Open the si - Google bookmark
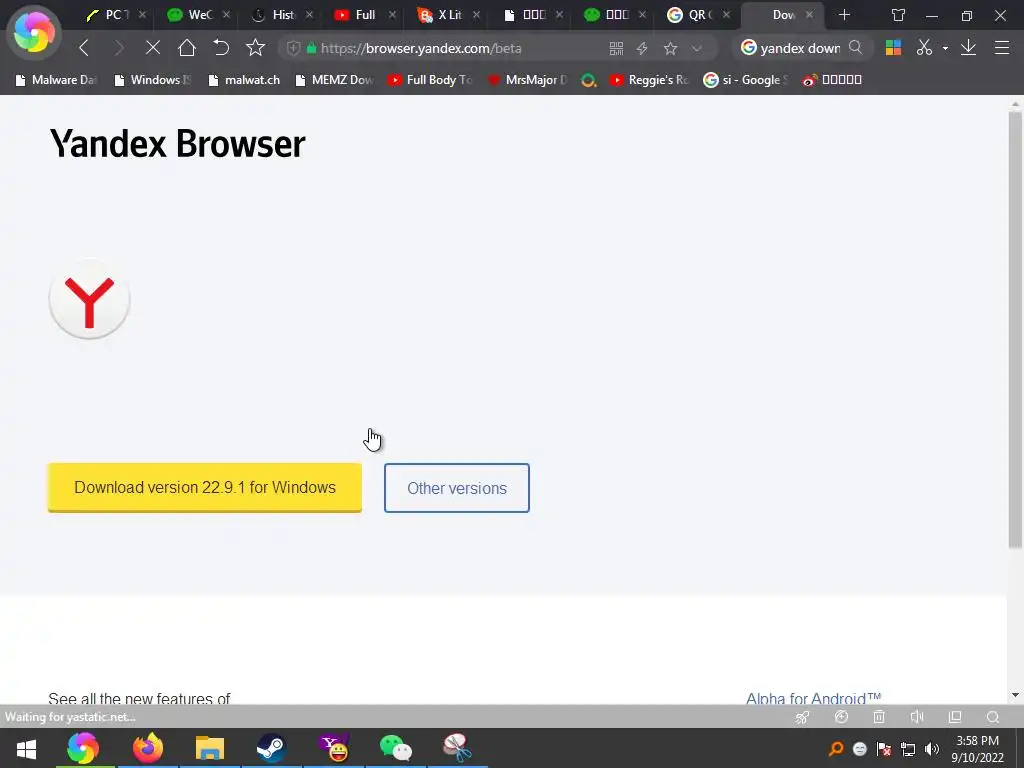The image size is (1024, 768). tap(745, 80)
